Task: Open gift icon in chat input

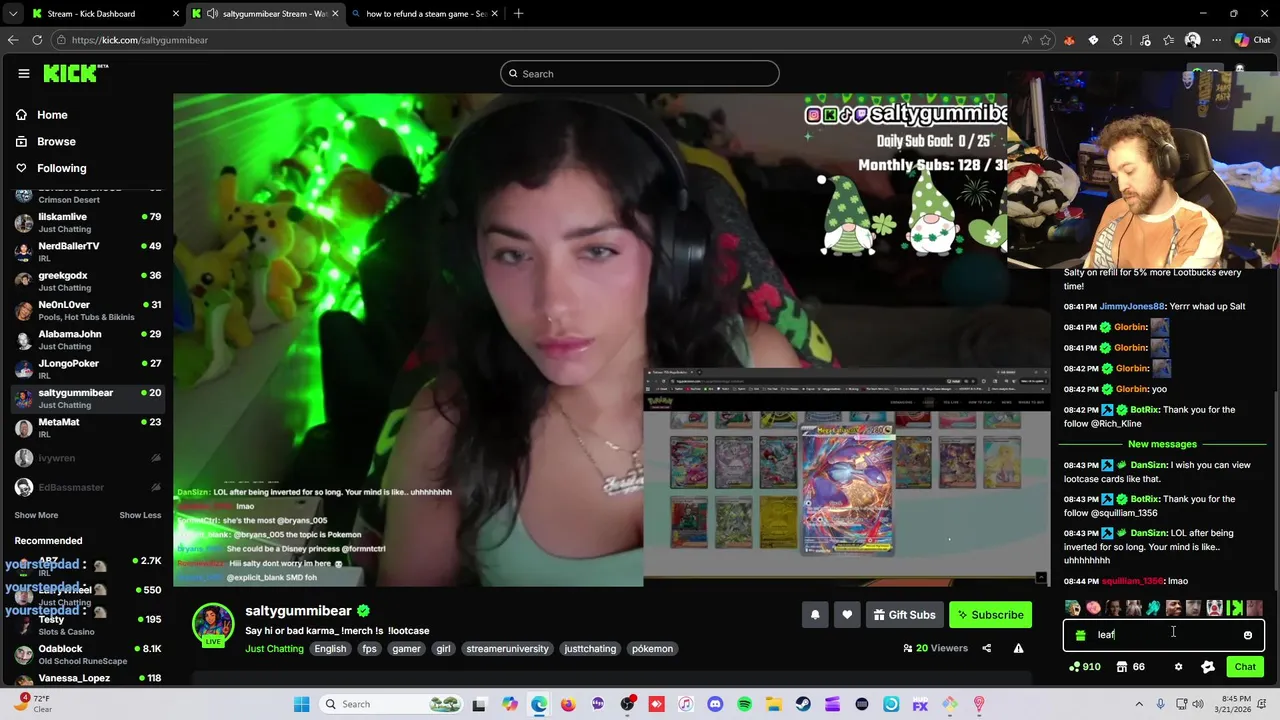Action: [x=1080, y=635]
